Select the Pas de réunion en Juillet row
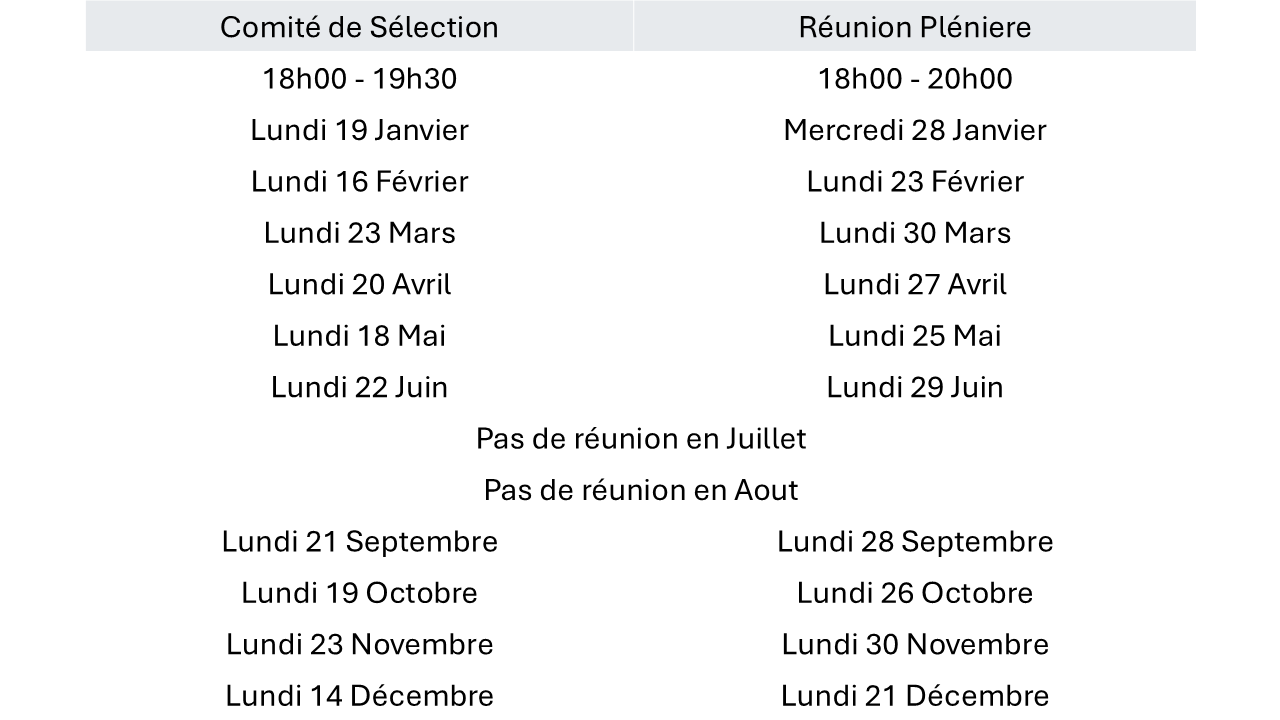 [x=640, y=439]
